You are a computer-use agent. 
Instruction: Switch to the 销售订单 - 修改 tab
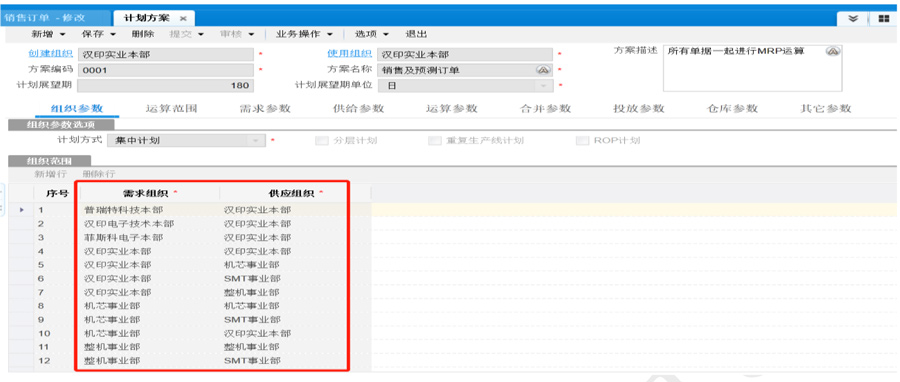[45, 18]
